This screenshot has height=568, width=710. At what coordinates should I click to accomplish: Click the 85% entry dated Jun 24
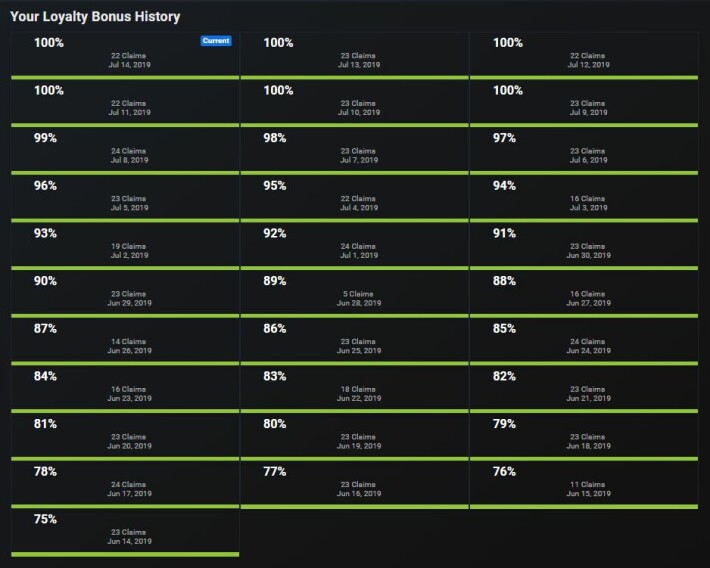pos(584,342)
